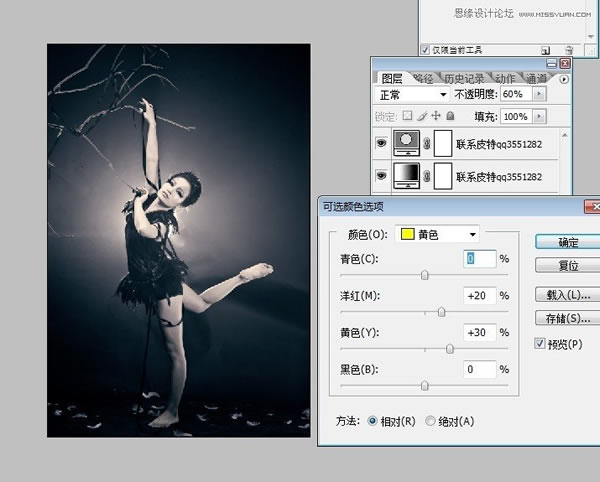Viewport: 600px width, 482px height.
Task: Lock all with padlock icon
Action: pyautogui.click(x=450, y=116)
